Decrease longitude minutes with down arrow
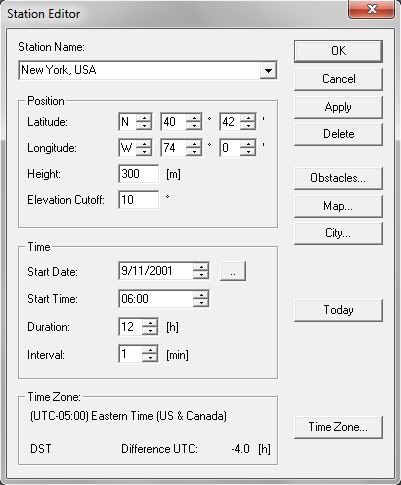This screenshot has height=485, width=401. click(248, 152)
